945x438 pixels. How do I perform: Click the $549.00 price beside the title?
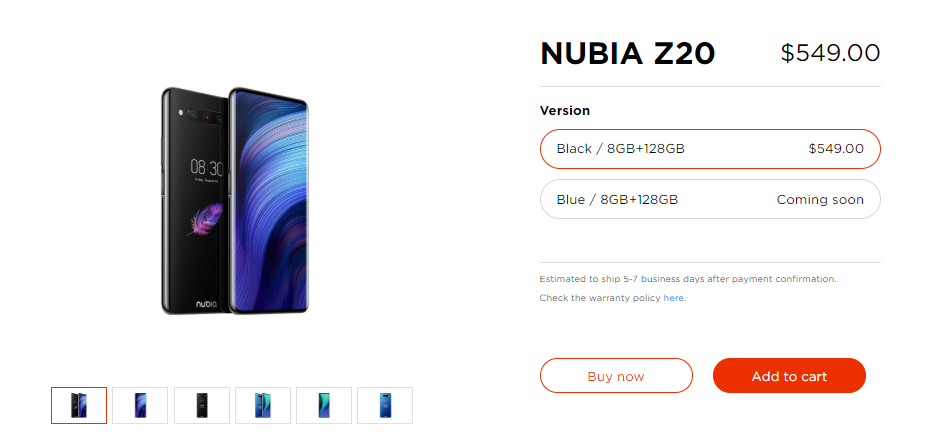830,54
